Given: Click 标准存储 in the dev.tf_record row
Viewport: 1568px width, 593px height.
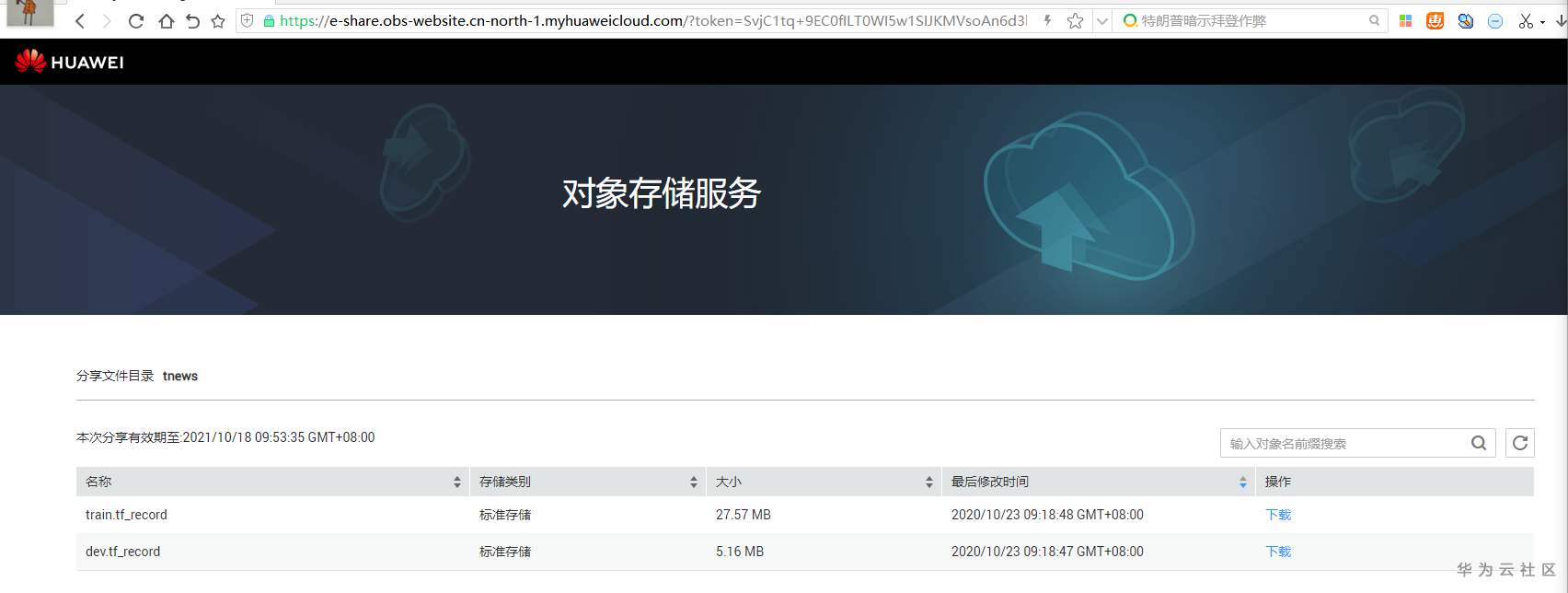Looking at the screenshot, I should click(x=505, y=552).
